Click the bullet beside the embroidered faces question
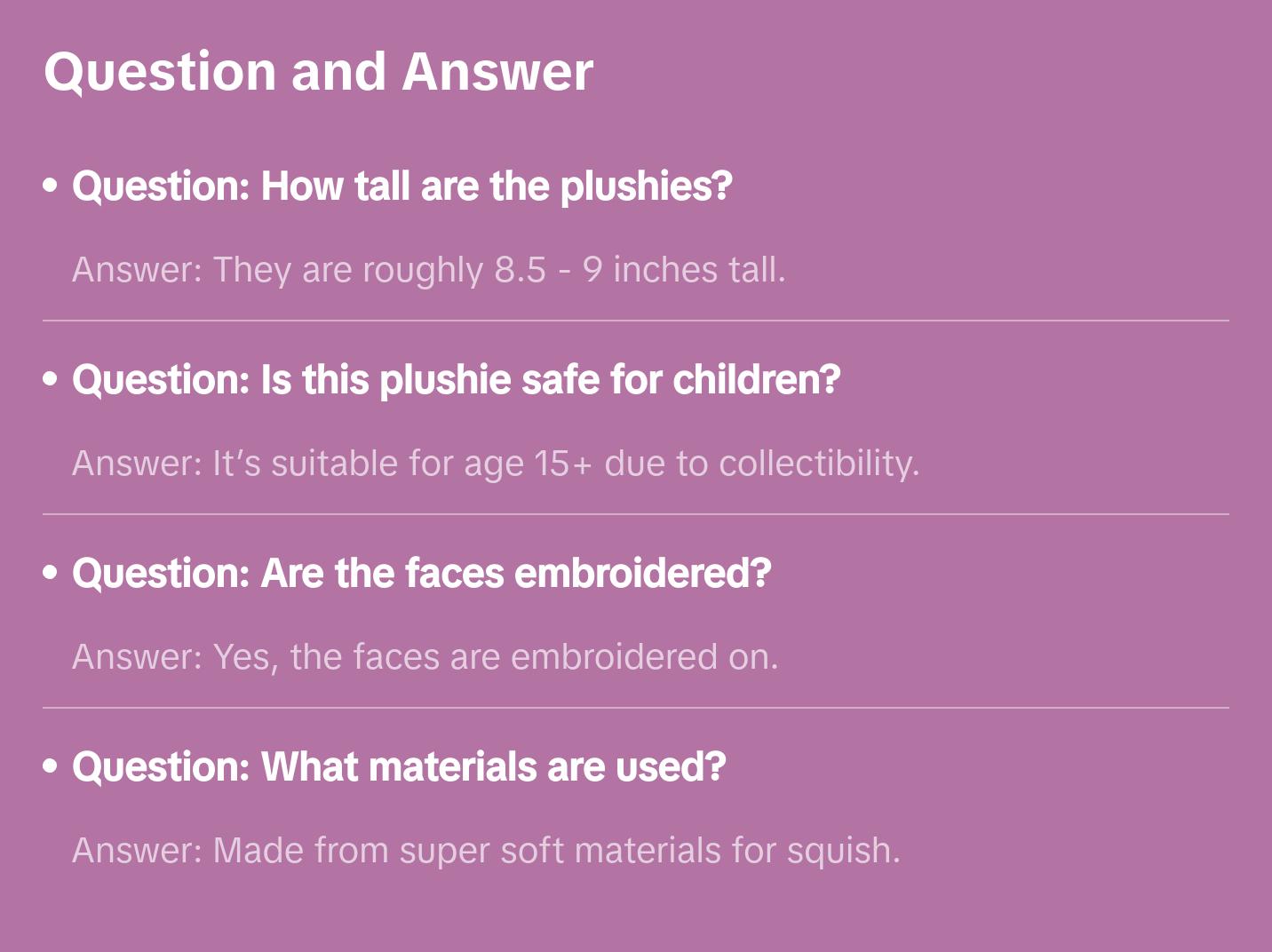This screenshot has width=1272, height=952. point(51,574)
